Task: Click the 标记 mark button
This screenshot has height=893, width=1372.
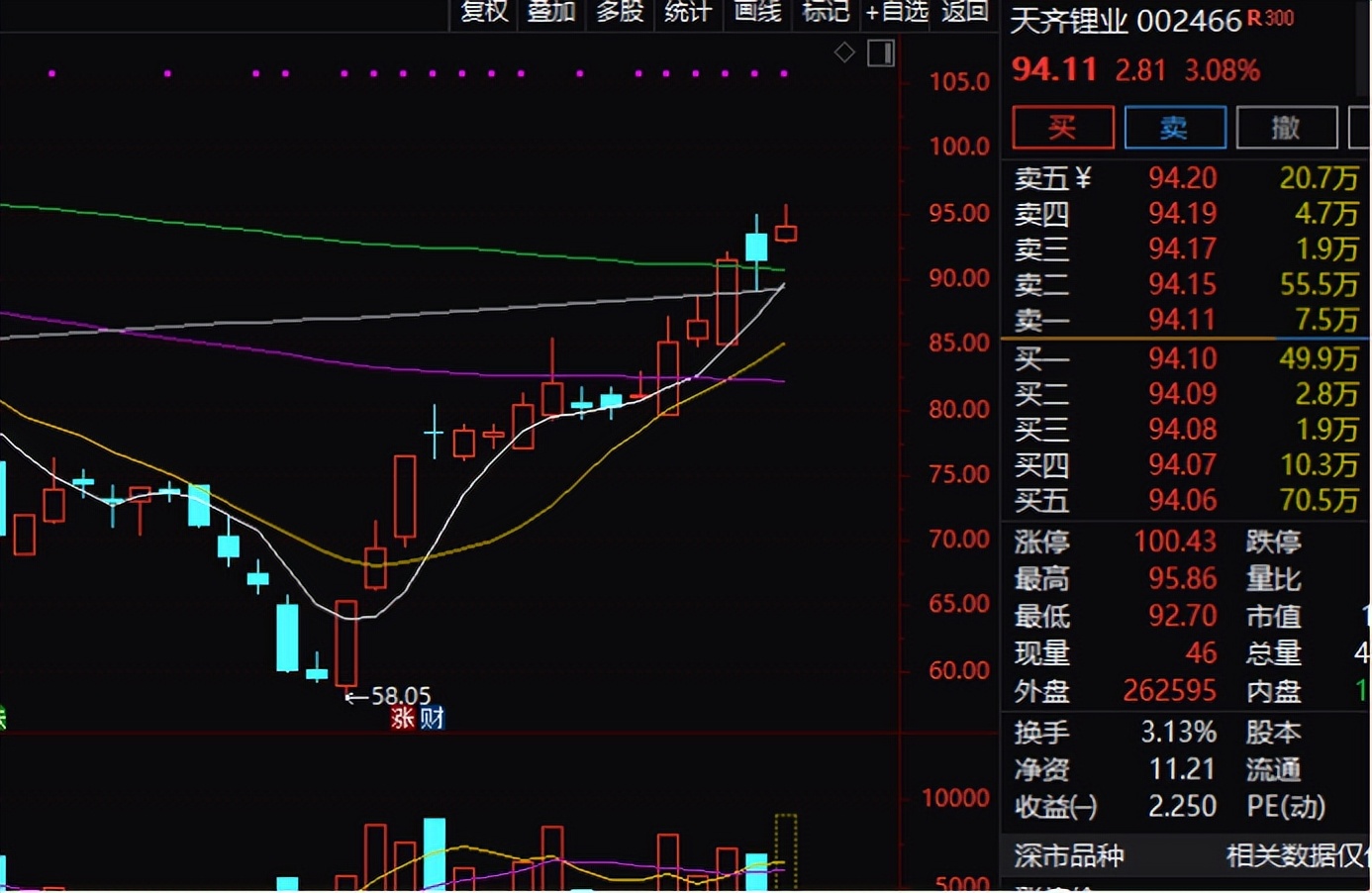Action: 826,12
